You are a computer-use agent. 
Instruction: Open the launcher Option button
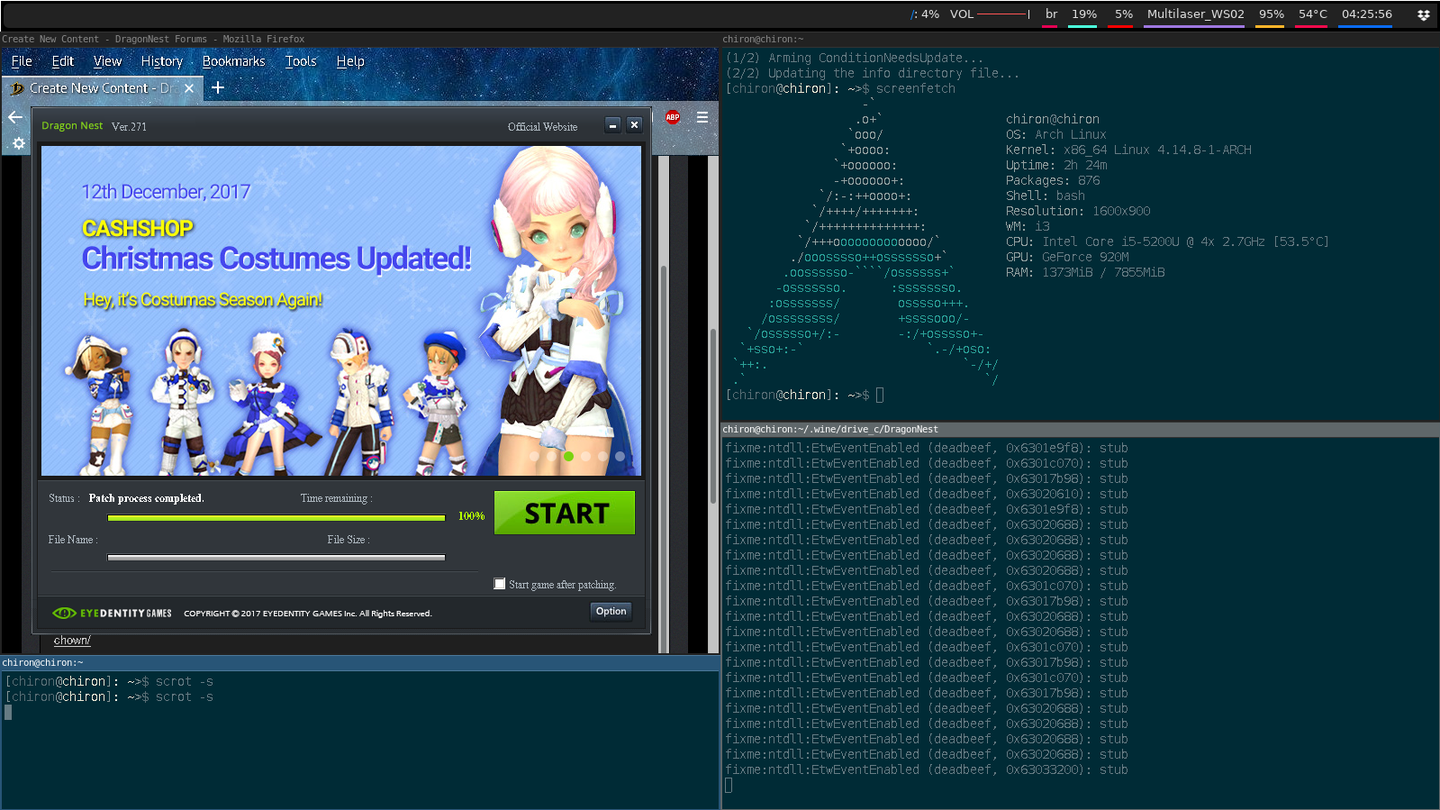coord(611,611)
